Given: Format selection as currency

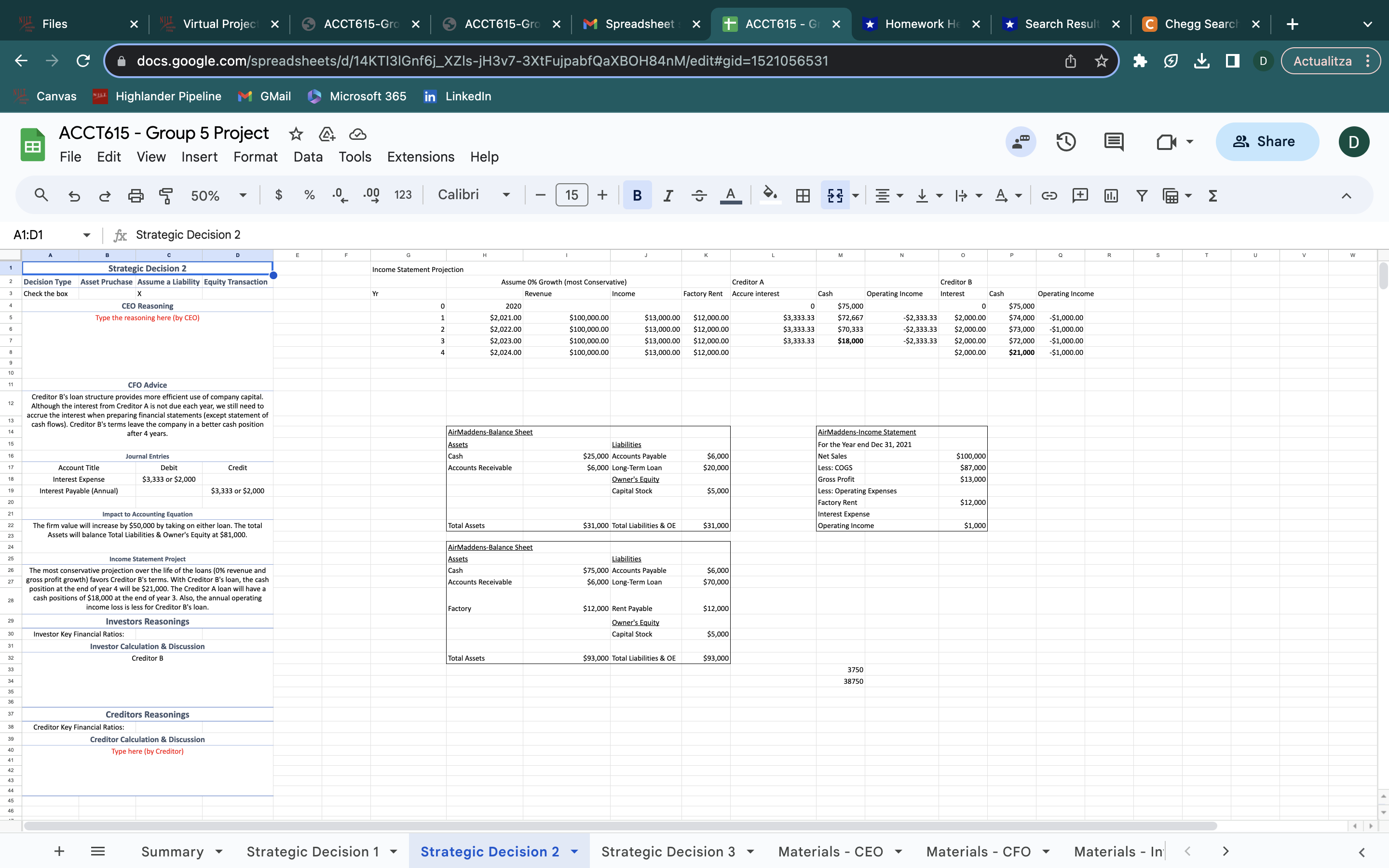Looking at the screenshot, I should click(280, 195).
